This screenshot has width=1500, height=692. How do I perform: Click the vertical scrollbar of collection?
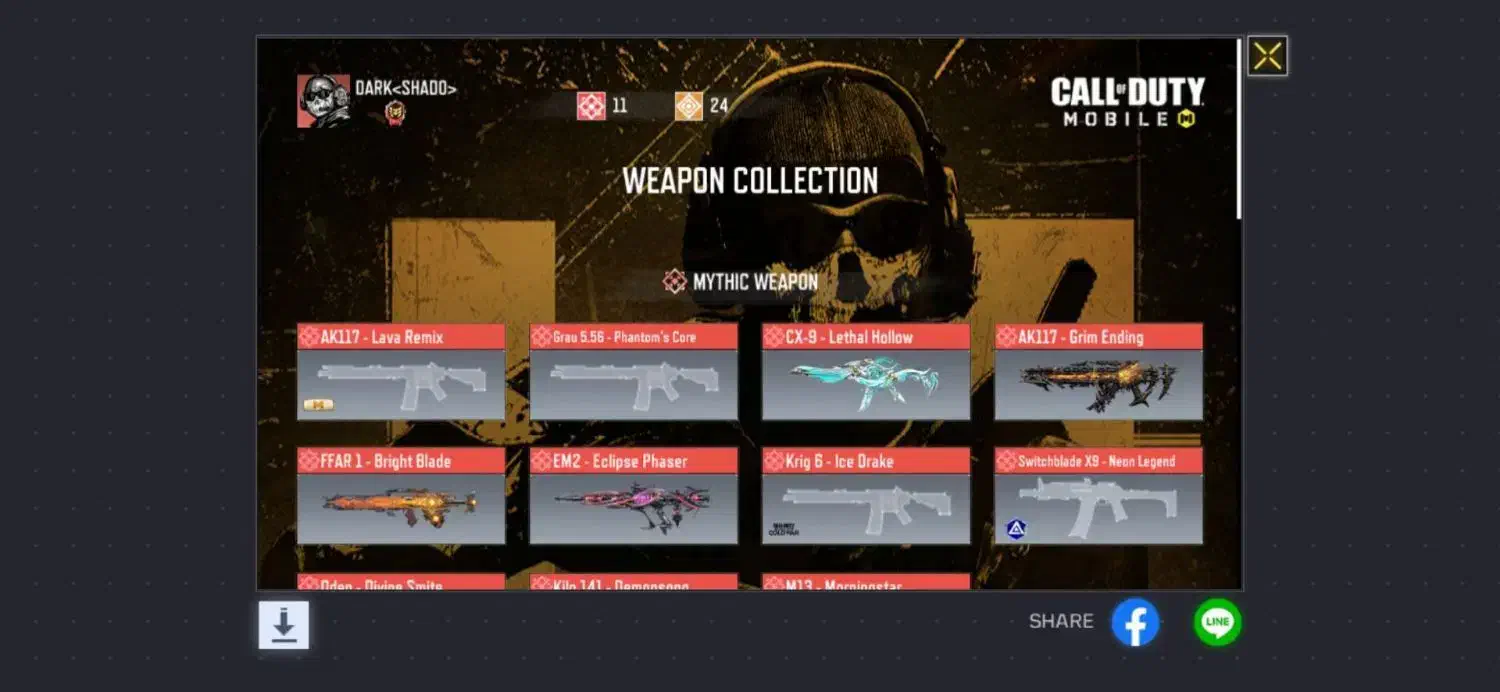1239,129
